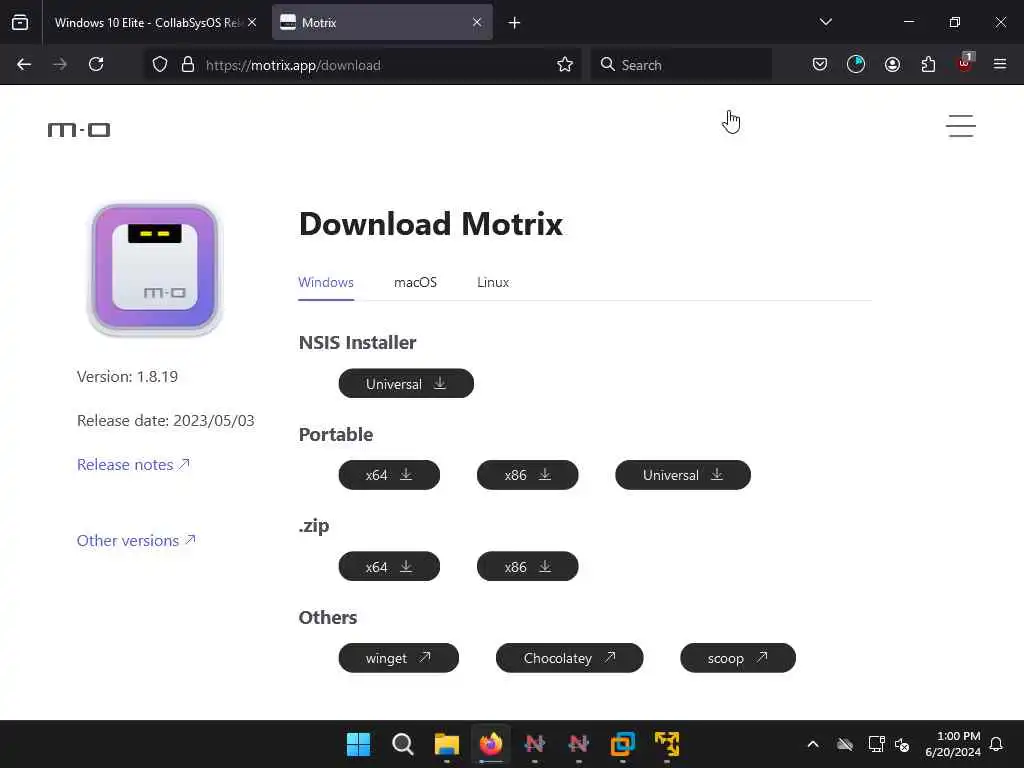Open the Other versions link
Image resolution: width=1024 pixels, height=768 pixels.
(136, 541)
